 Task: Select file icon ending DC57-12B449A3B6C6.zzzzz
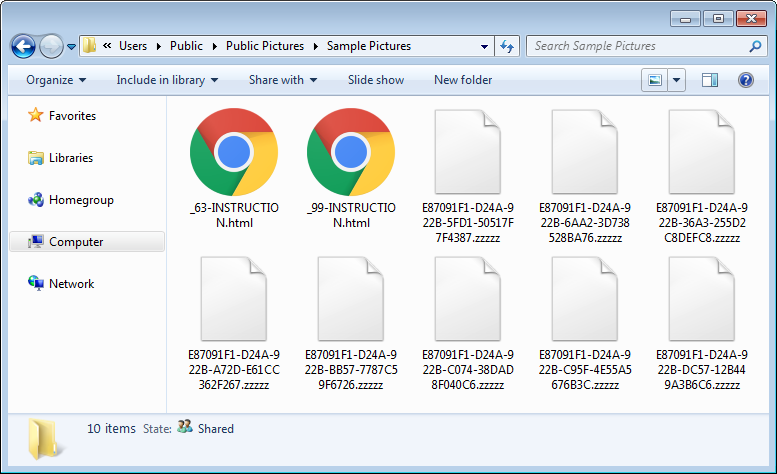click(x=702, y=299)
